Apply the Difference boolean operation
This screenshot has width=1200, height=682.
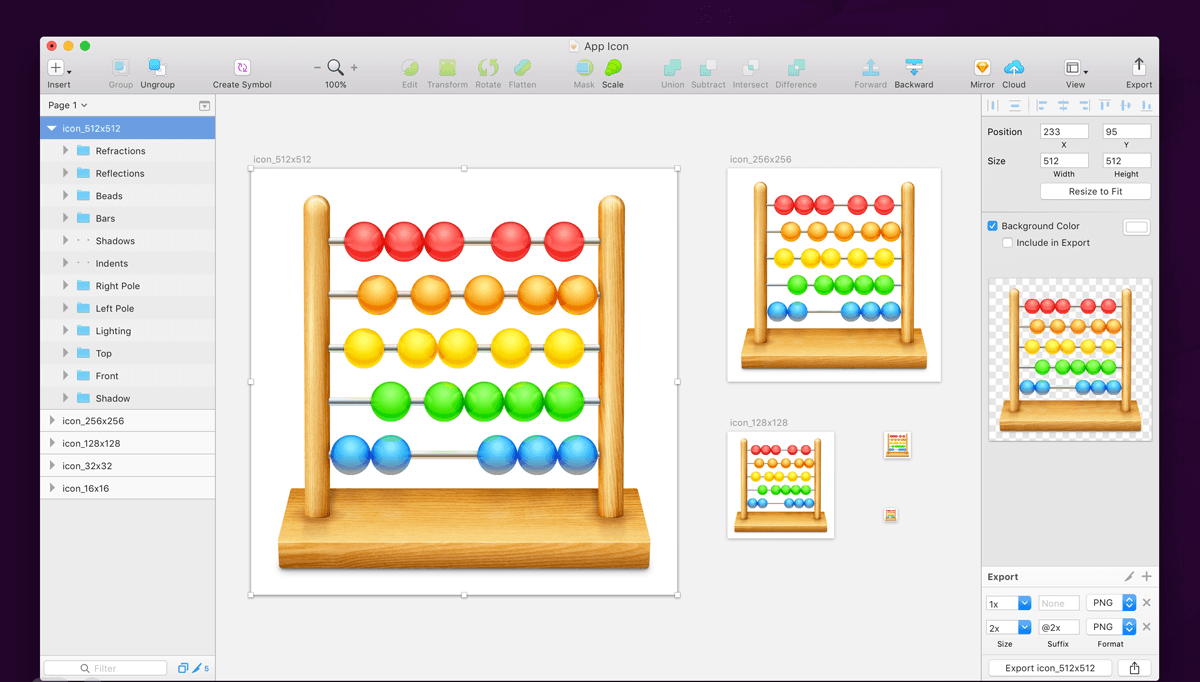pos(796,67)
